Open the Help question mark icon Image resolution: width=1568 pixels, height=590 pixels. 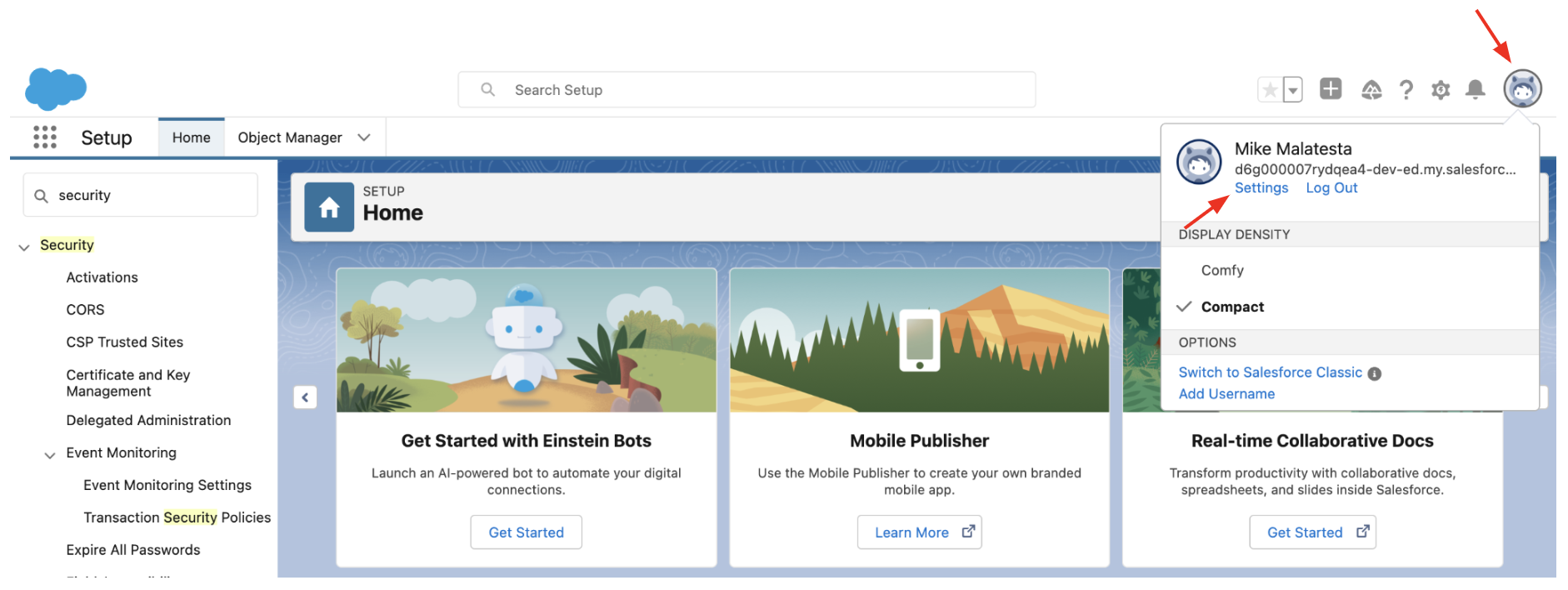coord(1406,89)
